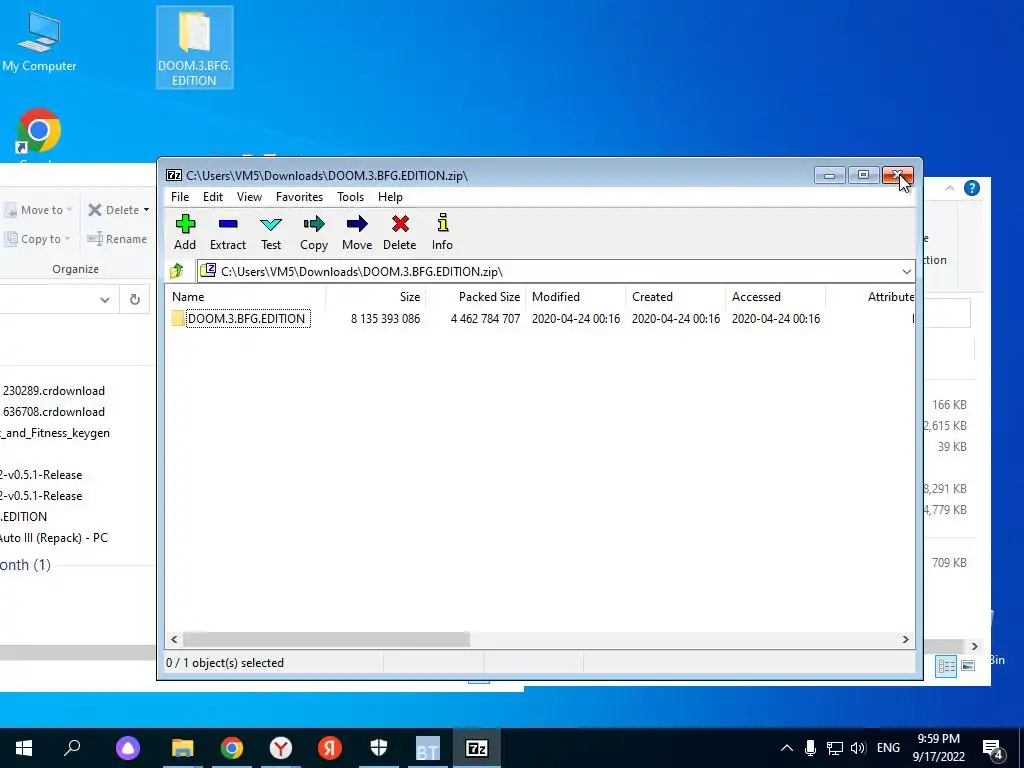Open Explorer Help question mark icon
Viewport: 1024px width, 768px height.
tap(972, 188)
